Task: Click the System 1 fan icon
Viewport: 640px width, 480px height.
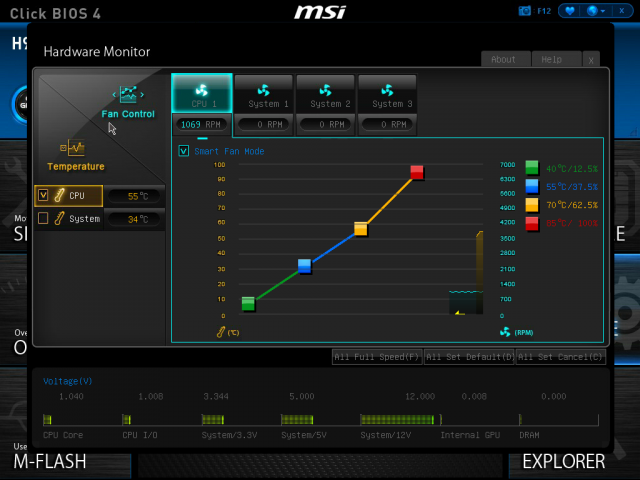Action: pos(264,90)
